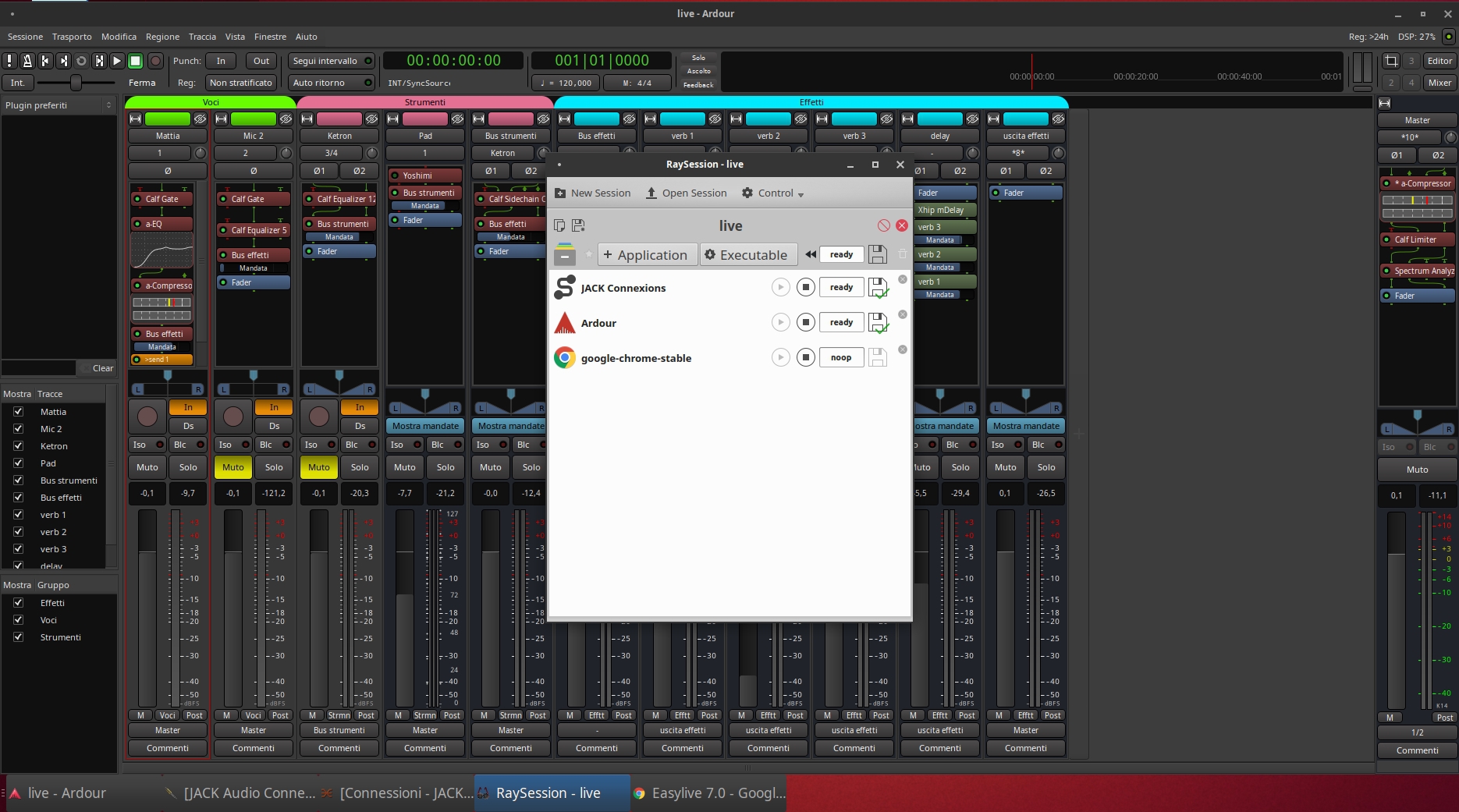Image resolution: width=1459 pixels, height=812 pixels.
Task: Toggle Ketron visibility checkbox in tracks list
Action: pos(18,446)
